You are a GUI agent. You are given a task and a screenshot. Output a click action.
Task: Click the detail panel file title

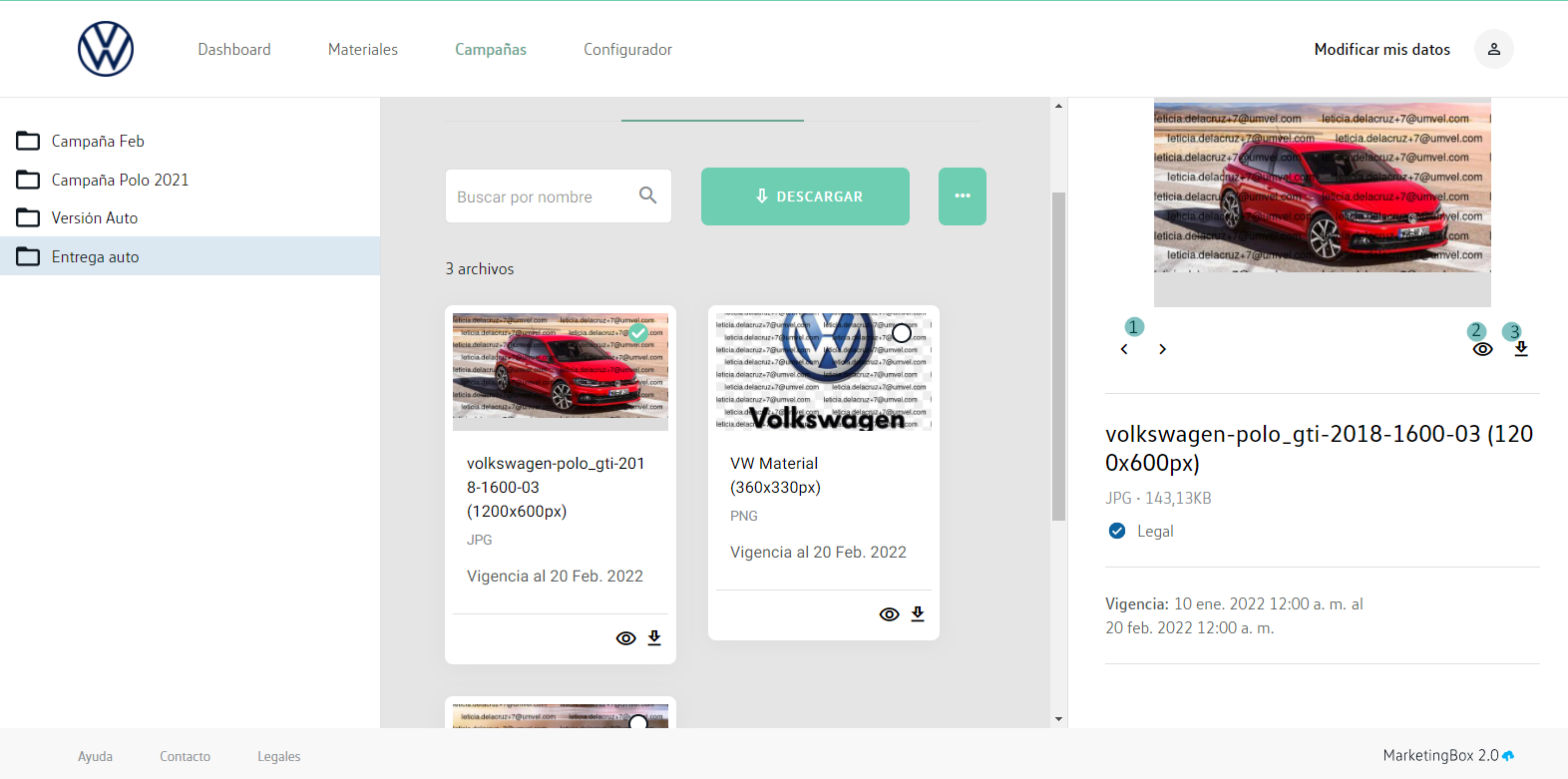(x=1320, y=448)
